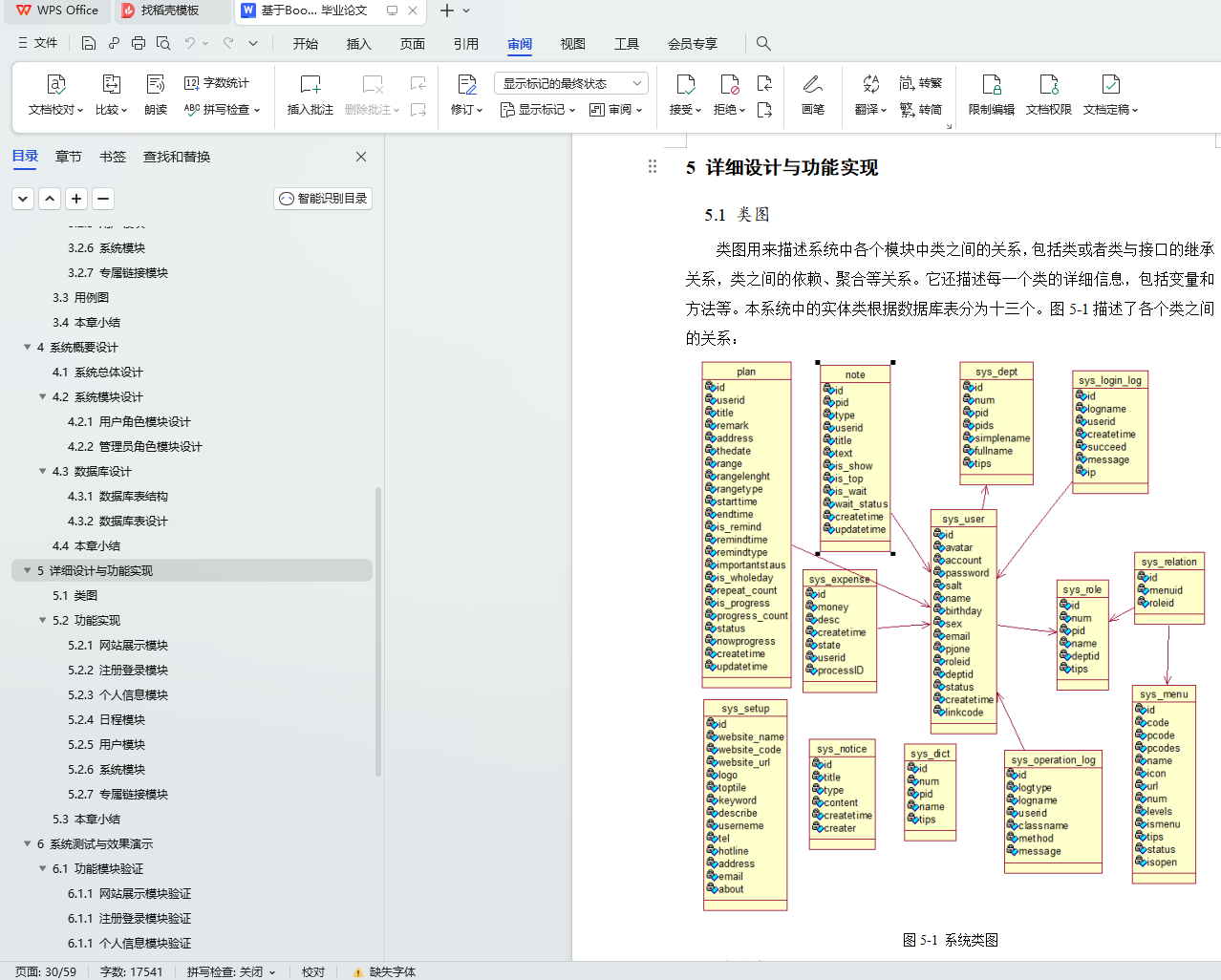This screenshot has width=1221, height=980.
Task: Click the outline pane vertical scrollbar
Action: click(378, 630)
